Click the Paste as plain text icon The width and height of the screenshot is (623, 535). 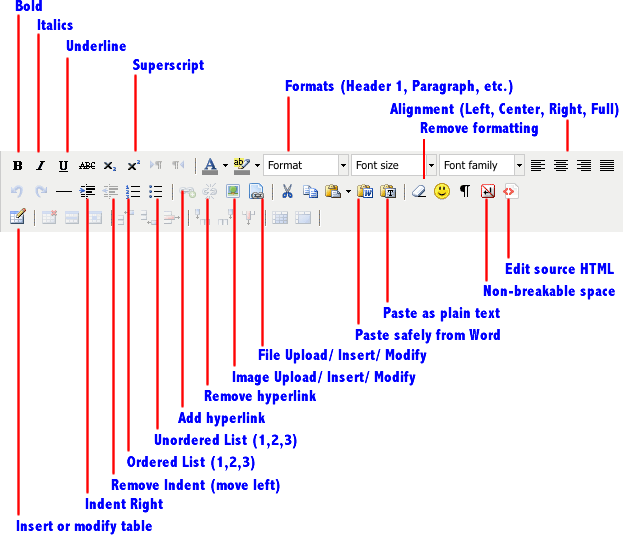click(388, 191)
